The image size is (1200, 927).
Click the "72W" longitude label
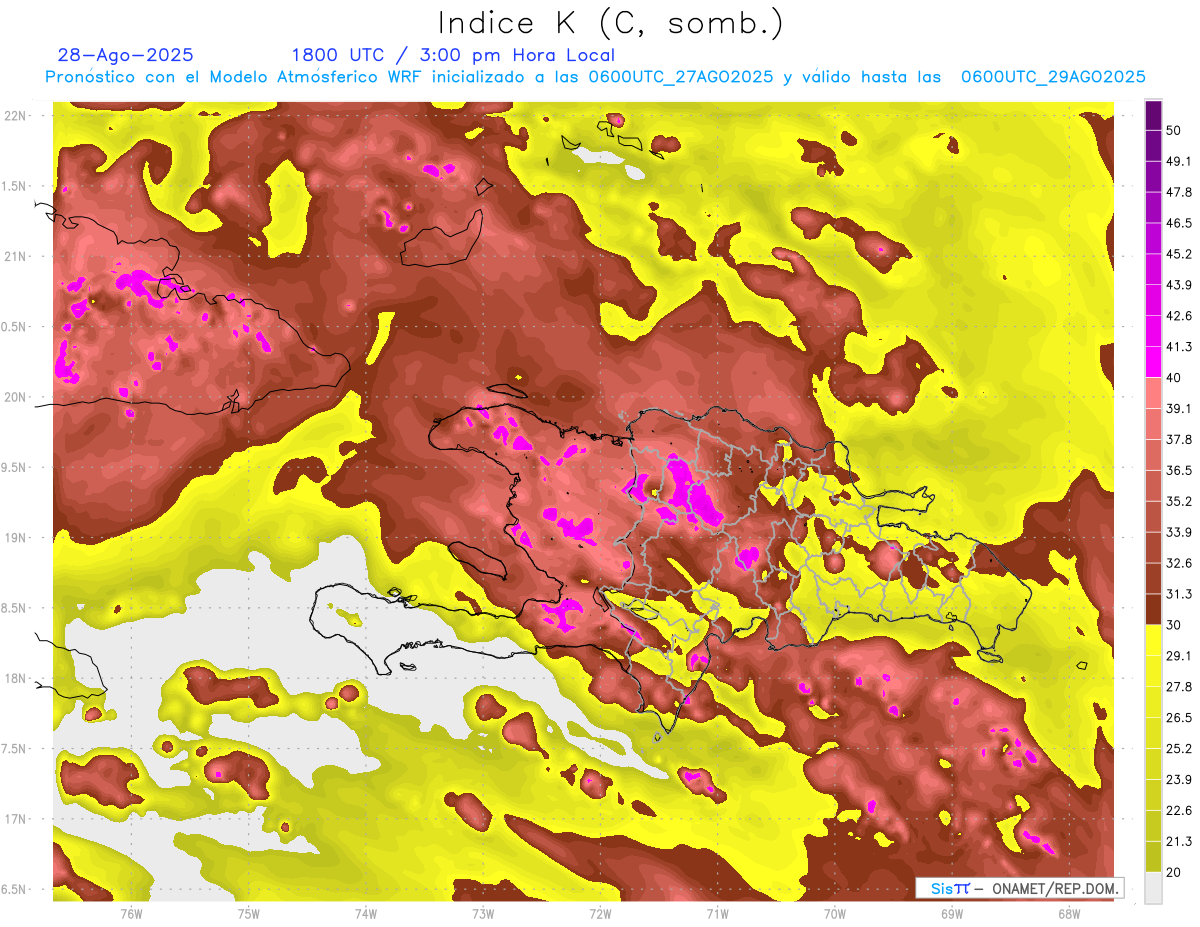click(600, 914)
